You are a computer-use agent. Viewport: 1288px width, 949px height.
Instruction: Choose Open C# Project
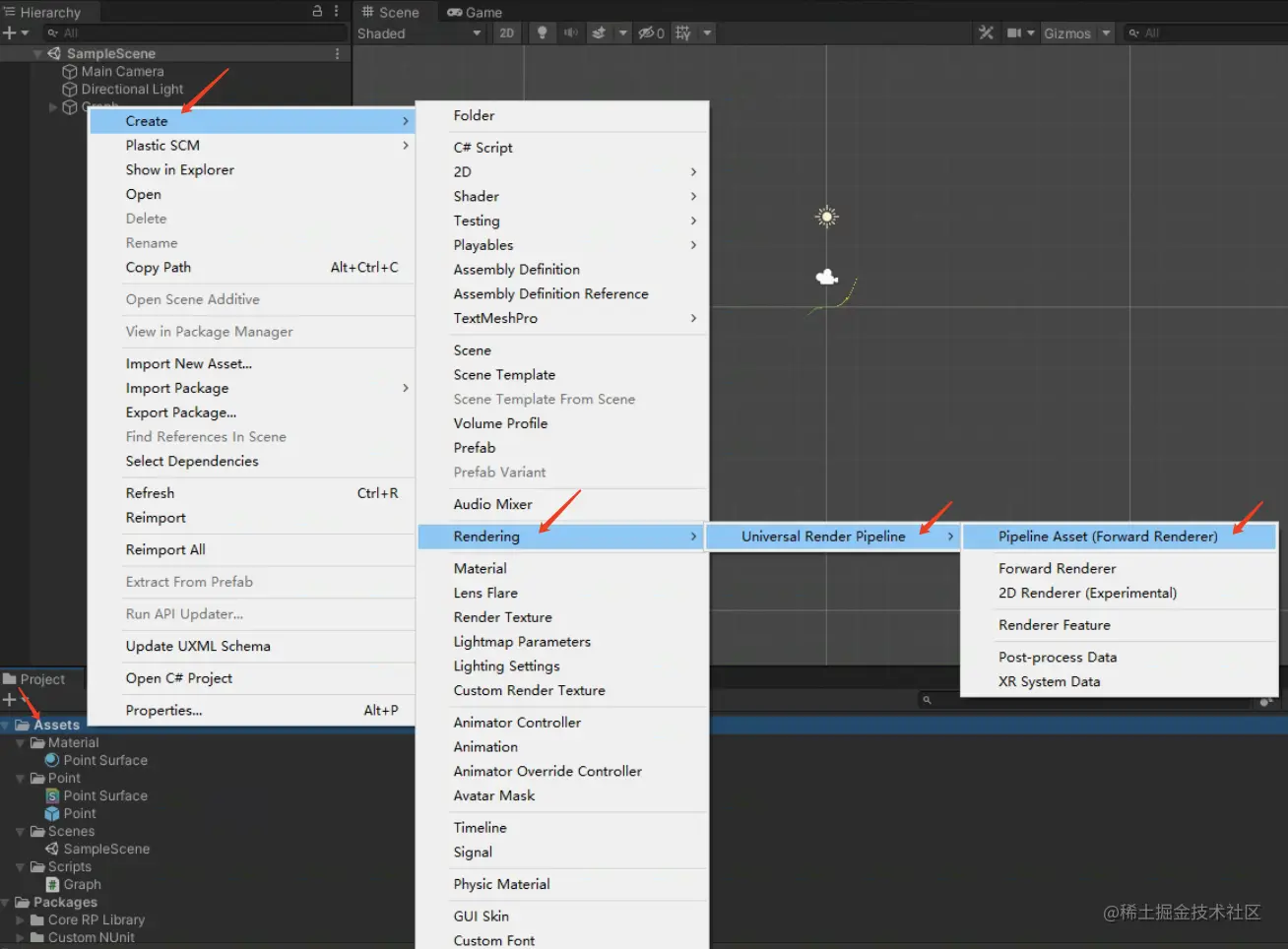(252, 678)
